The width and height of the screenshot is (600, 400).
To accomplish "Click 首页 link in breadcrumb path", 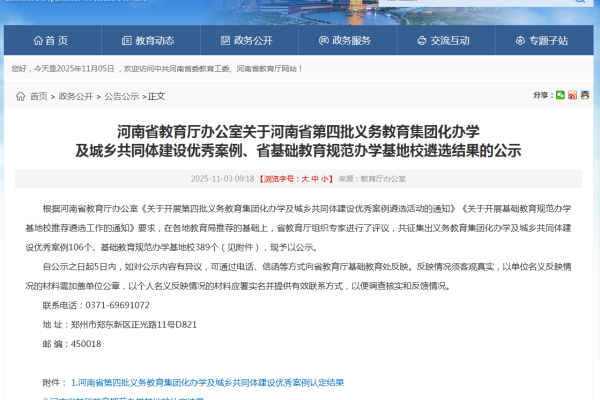I will pyautogui.click(x=38, y=96).
